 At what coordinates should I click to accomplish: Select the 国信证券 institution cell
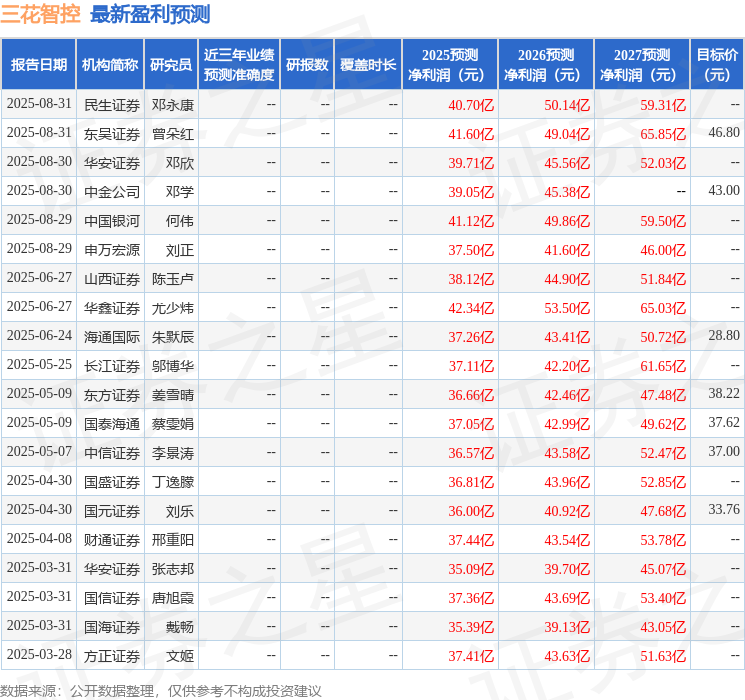[x=112, y=598]
